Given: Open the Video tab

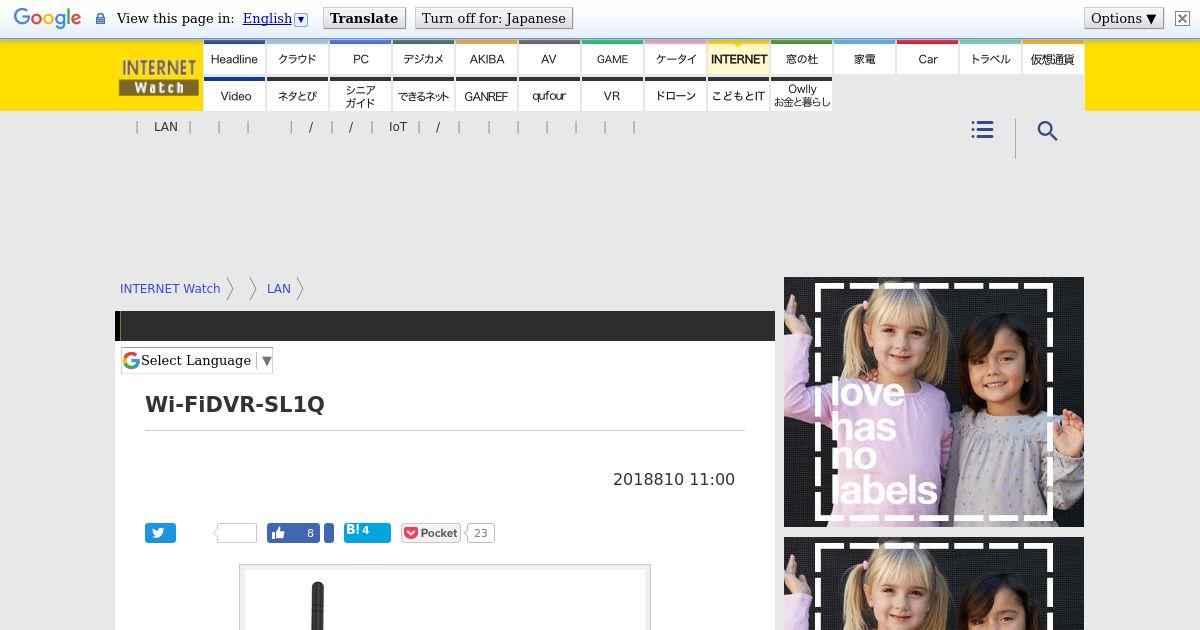Looking at the screenshot, I should [234, 95].
